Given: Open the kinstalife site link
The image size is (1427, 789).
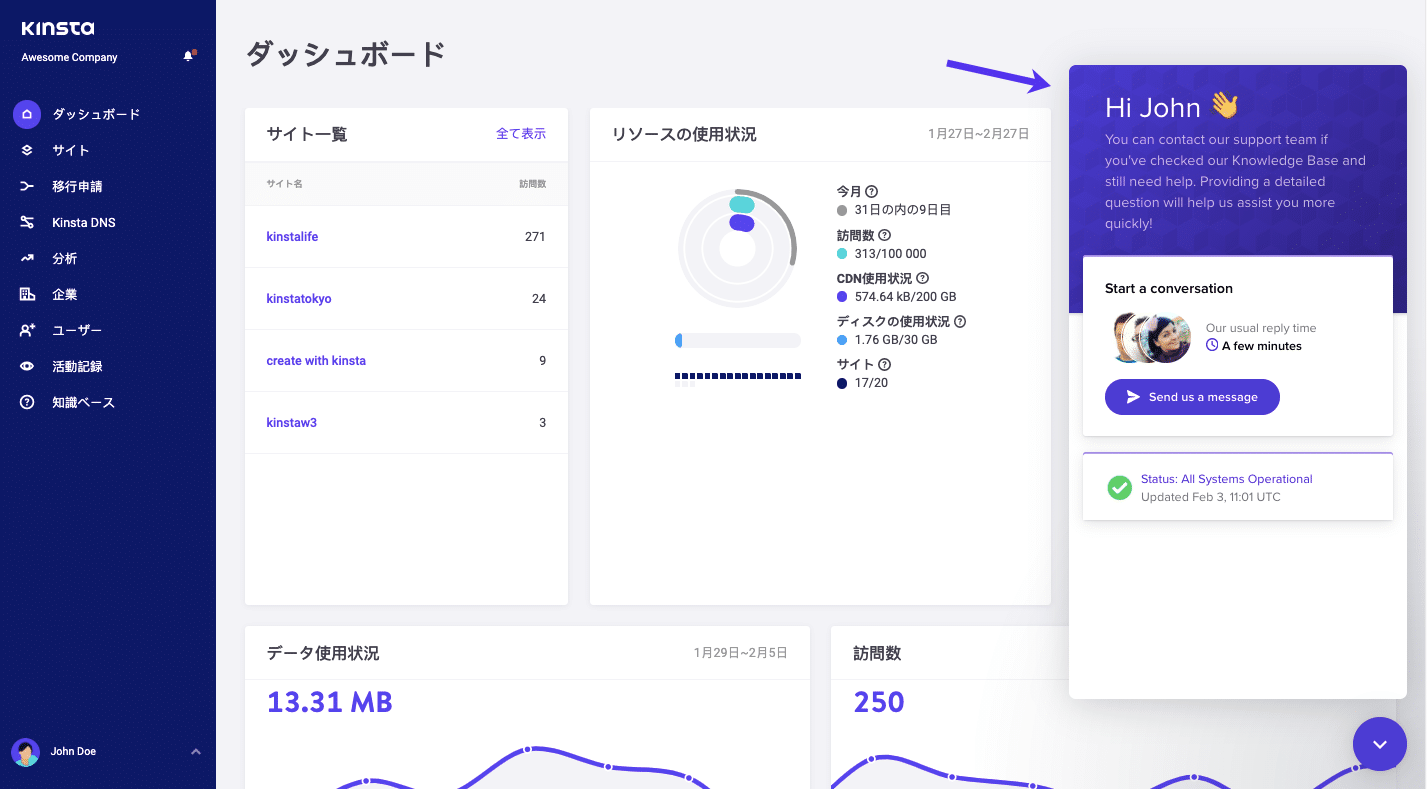Looking at the screenshot, I should click(x=292, y=236).
